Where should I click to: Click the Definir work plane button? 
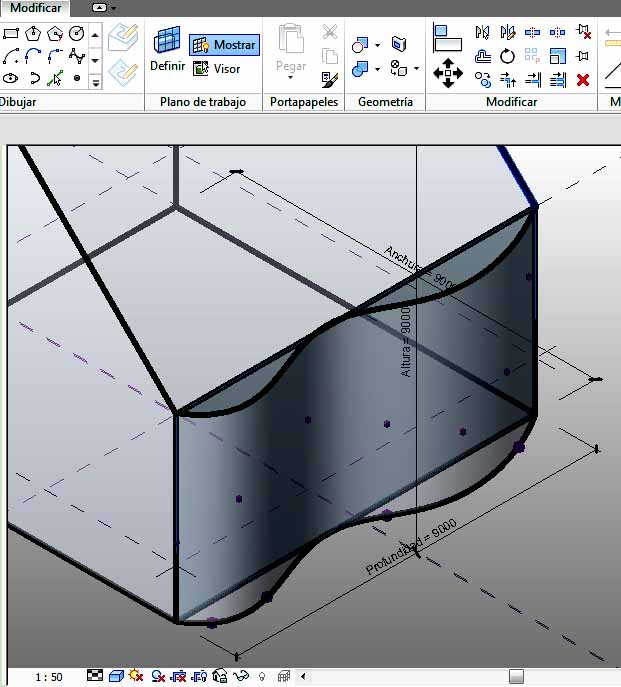click(166, 50)
